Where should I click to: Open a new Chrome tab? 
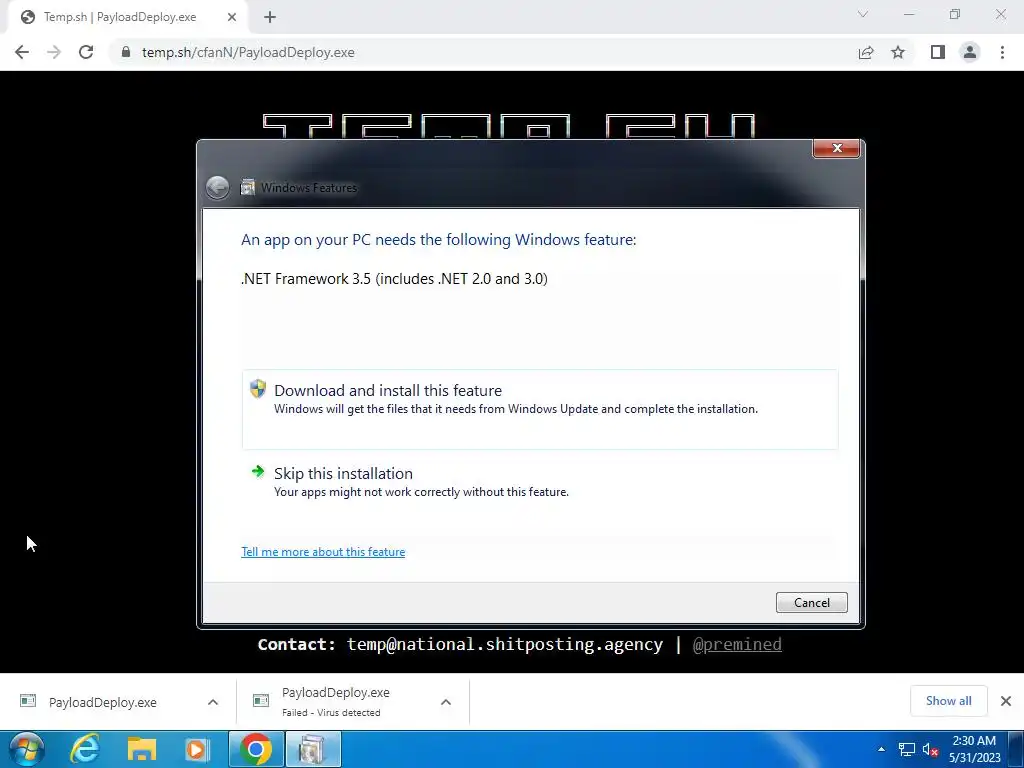click(270, 17)
